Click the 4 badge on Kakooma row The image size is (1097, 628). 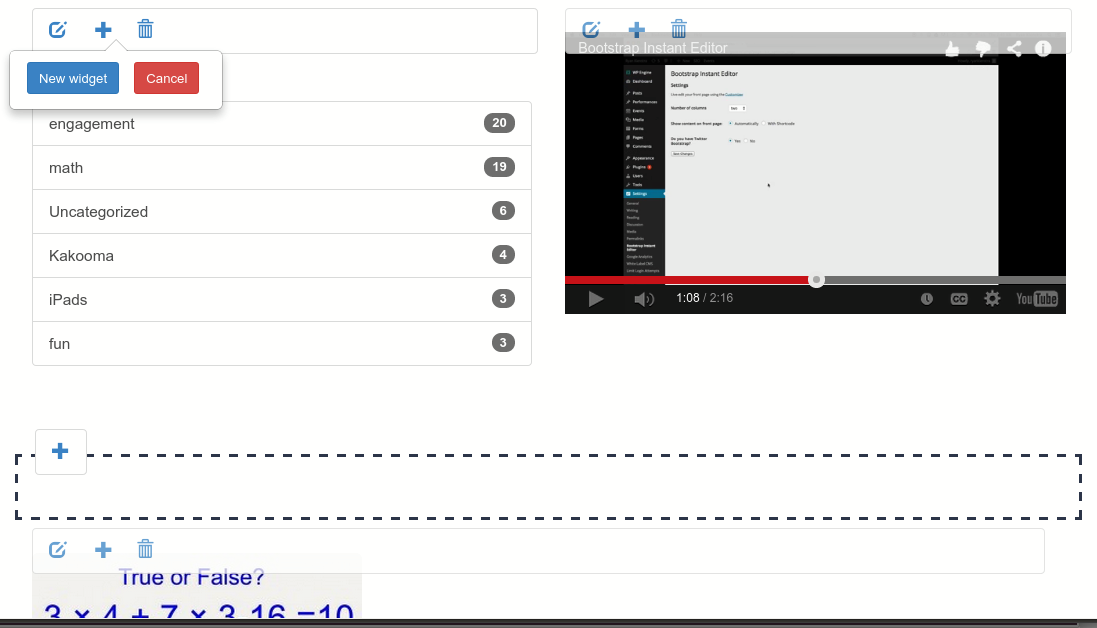pyautogui.click(x=503, y=255)
